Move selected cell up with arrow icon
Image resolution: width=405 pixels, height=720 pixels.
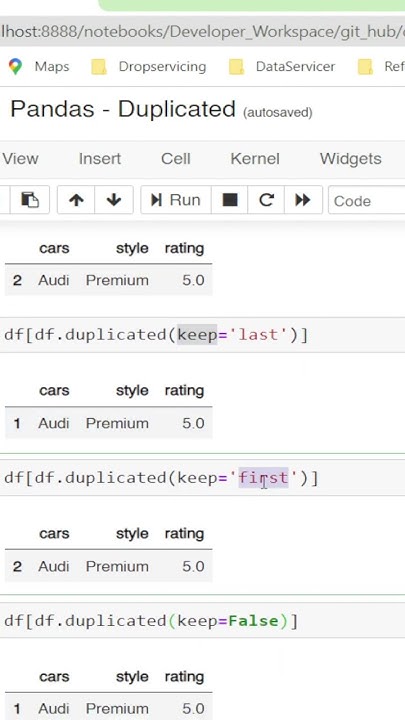pos(76,200)
